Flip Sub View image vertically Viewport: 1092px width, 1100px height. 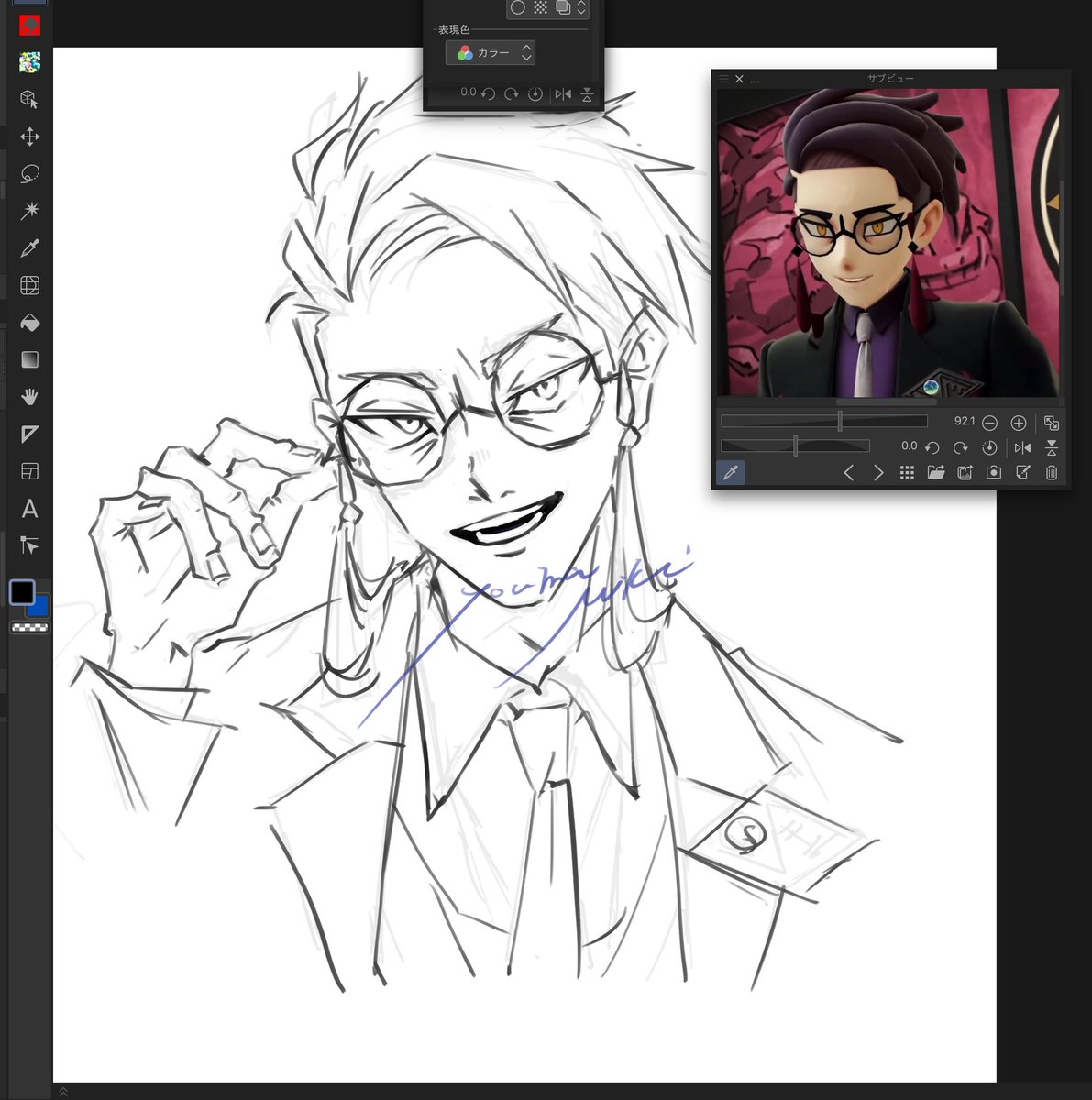(1052, 447)
